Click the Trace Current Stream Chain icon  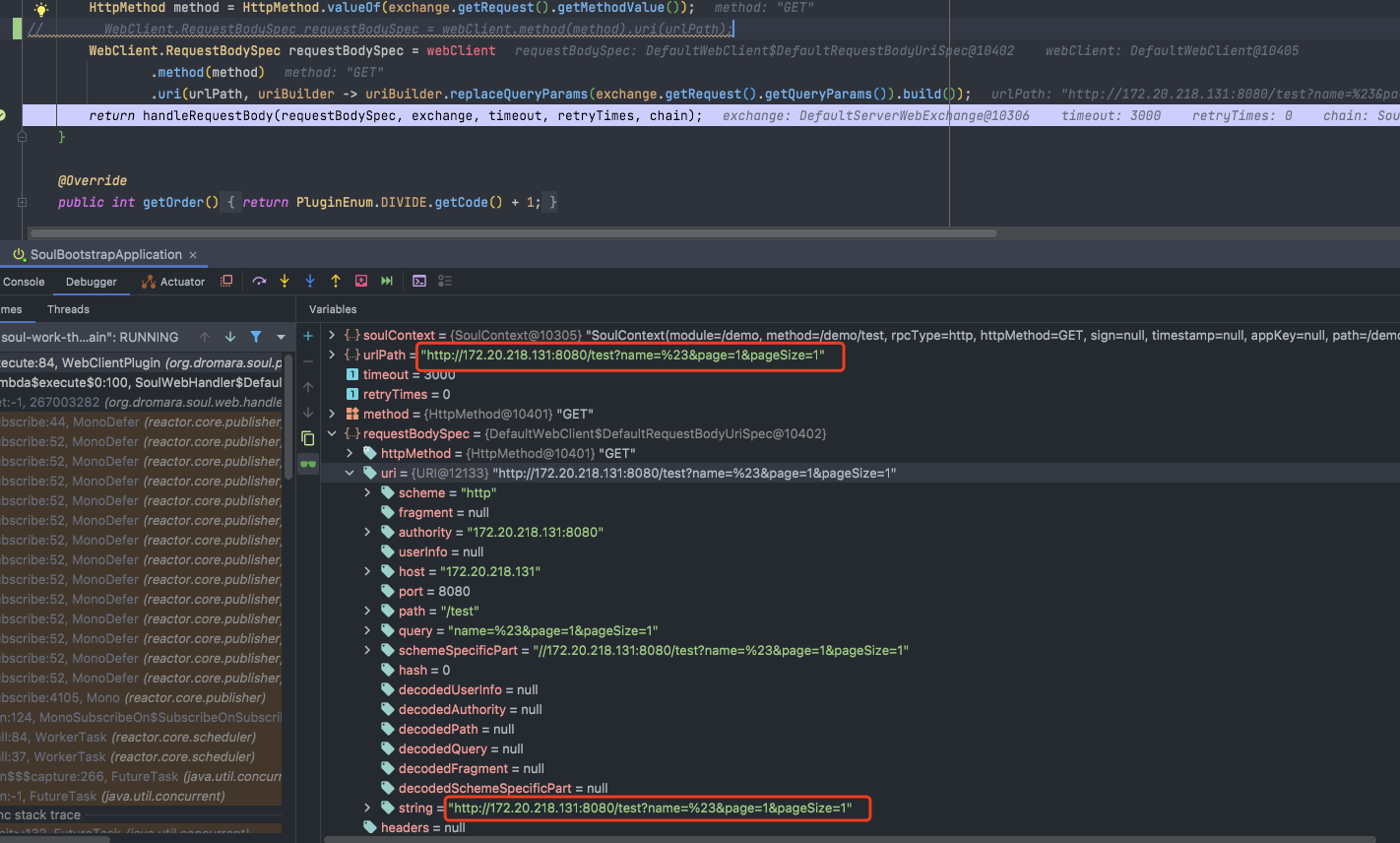tap(445, 281)
